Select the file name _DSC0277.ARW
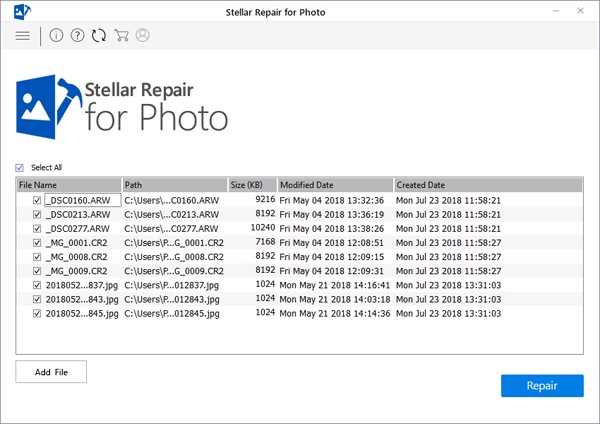This screenshot has width=600, height=424. 78,228
